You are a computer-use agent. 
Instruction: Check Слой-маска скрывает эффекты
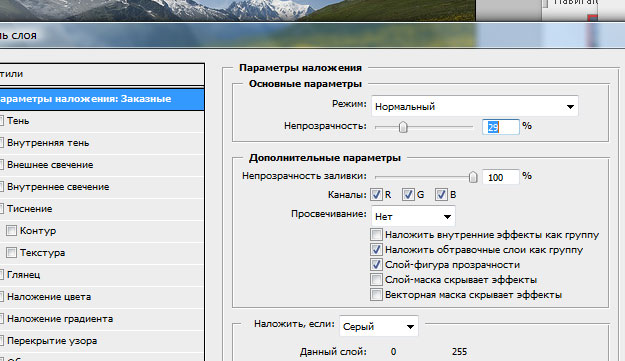click(x=376, y=280)
